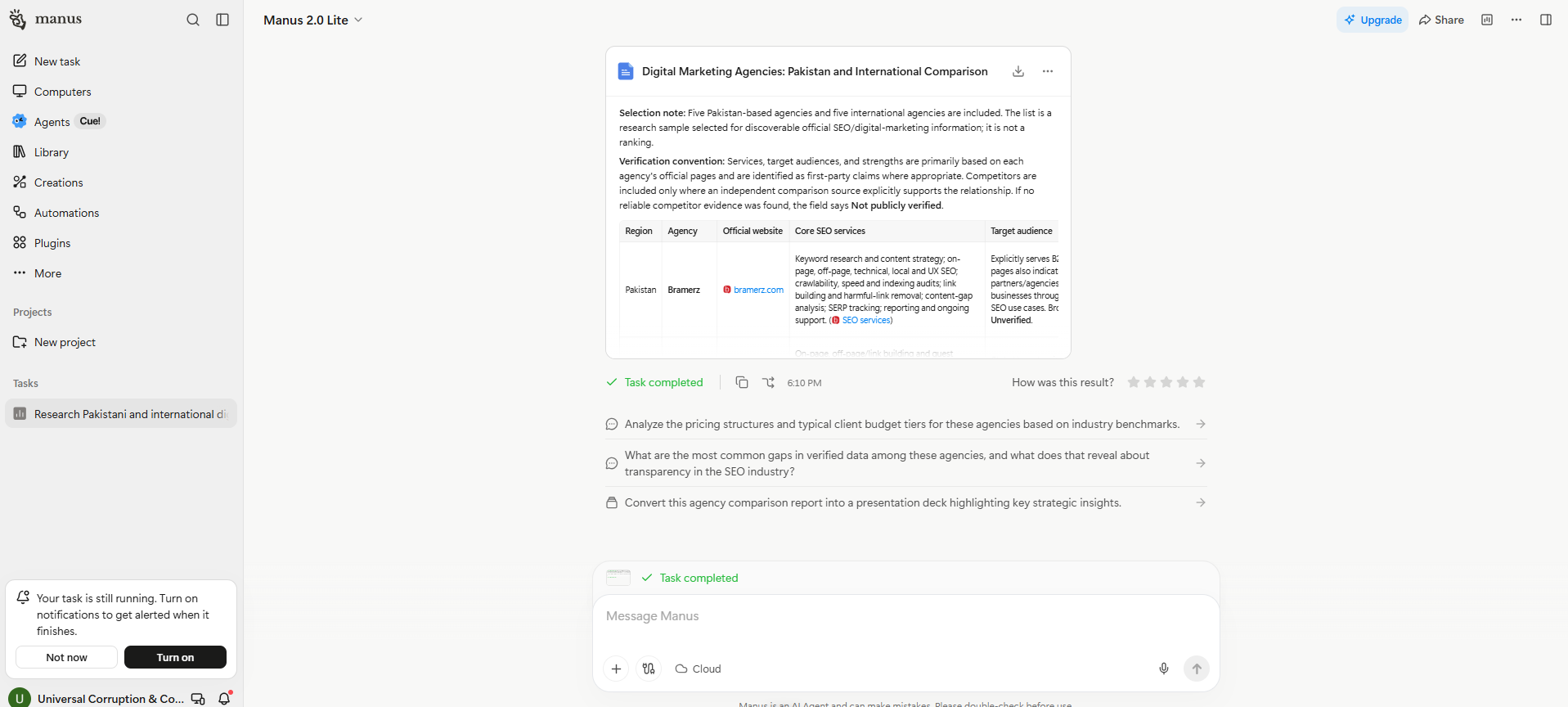Open the Research Pakistani and international task
Viewport: 1568px width, 707px height.
(x=121, y=414)
